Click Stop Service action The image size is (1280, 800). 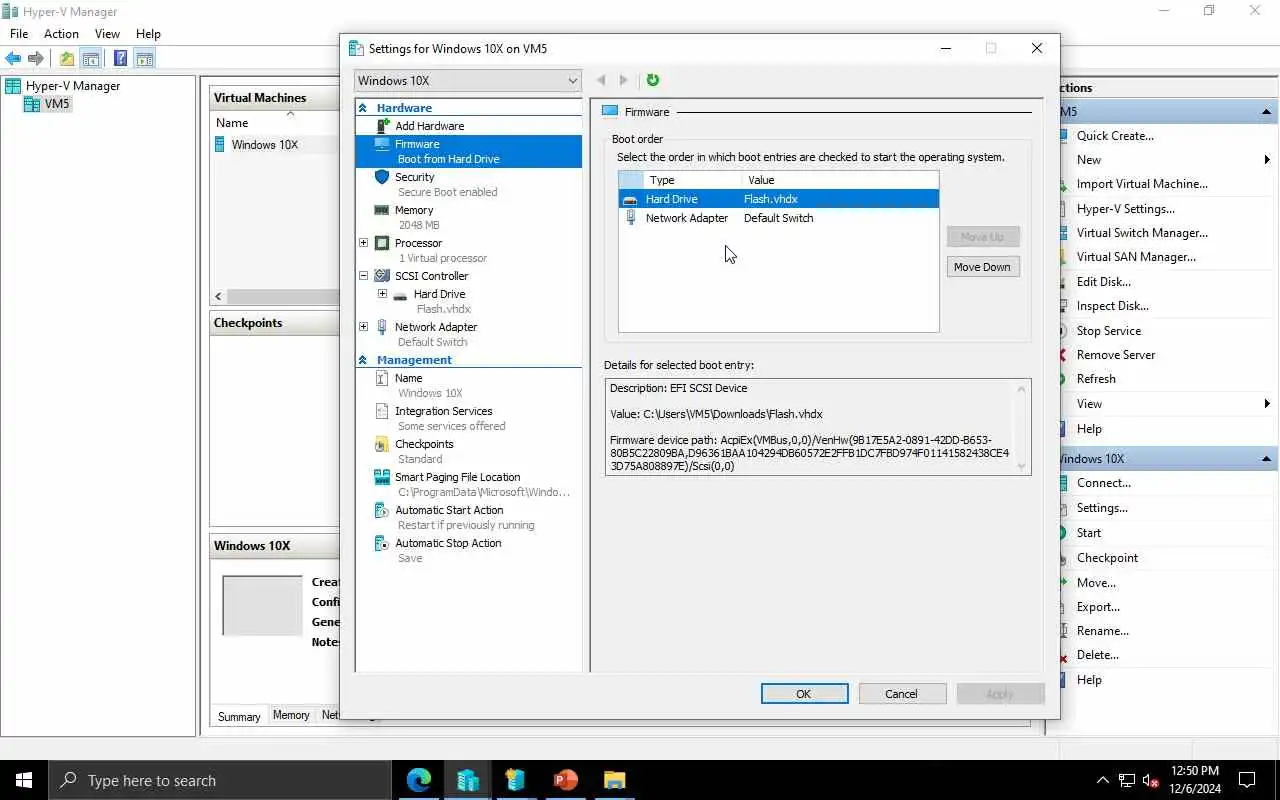(x=1108, y=331)
